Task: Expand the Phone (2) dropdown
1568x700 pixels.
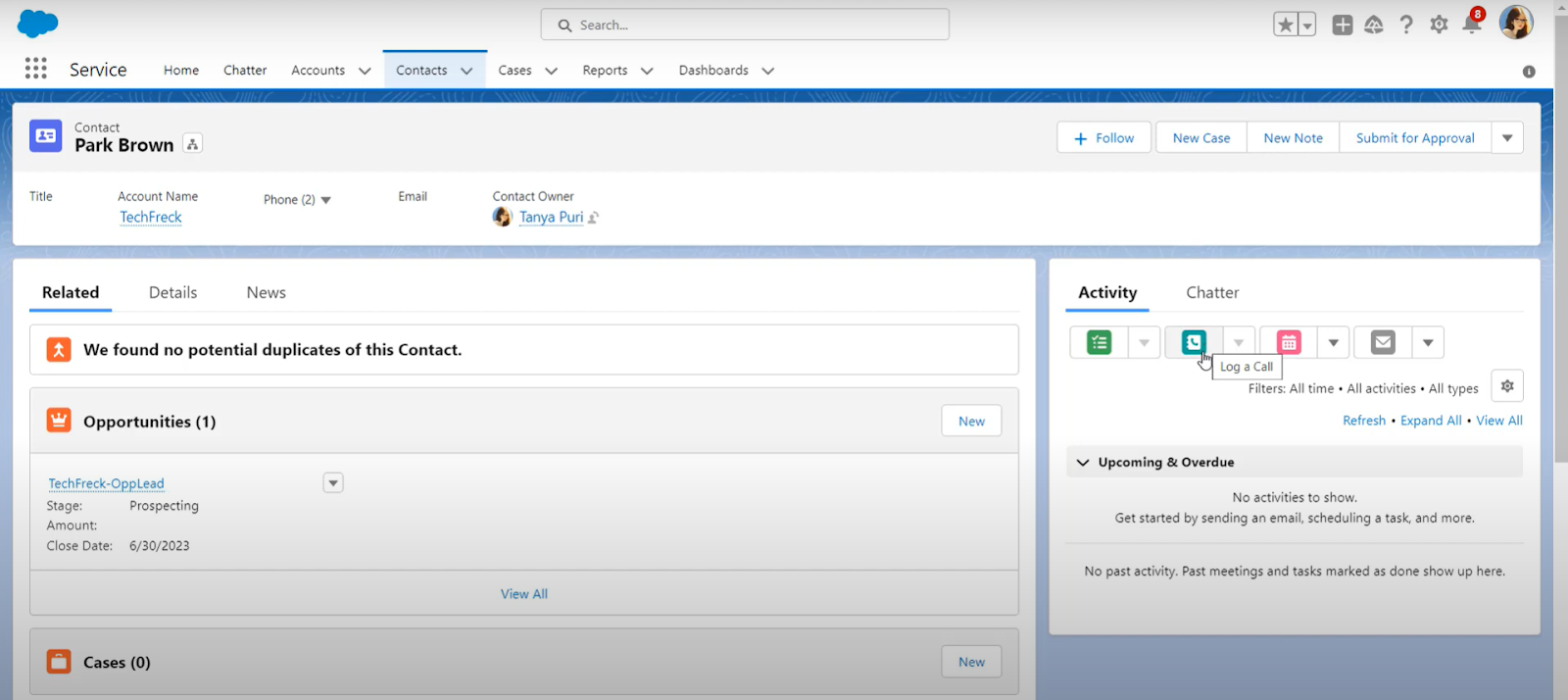Action: click(326, 200)
